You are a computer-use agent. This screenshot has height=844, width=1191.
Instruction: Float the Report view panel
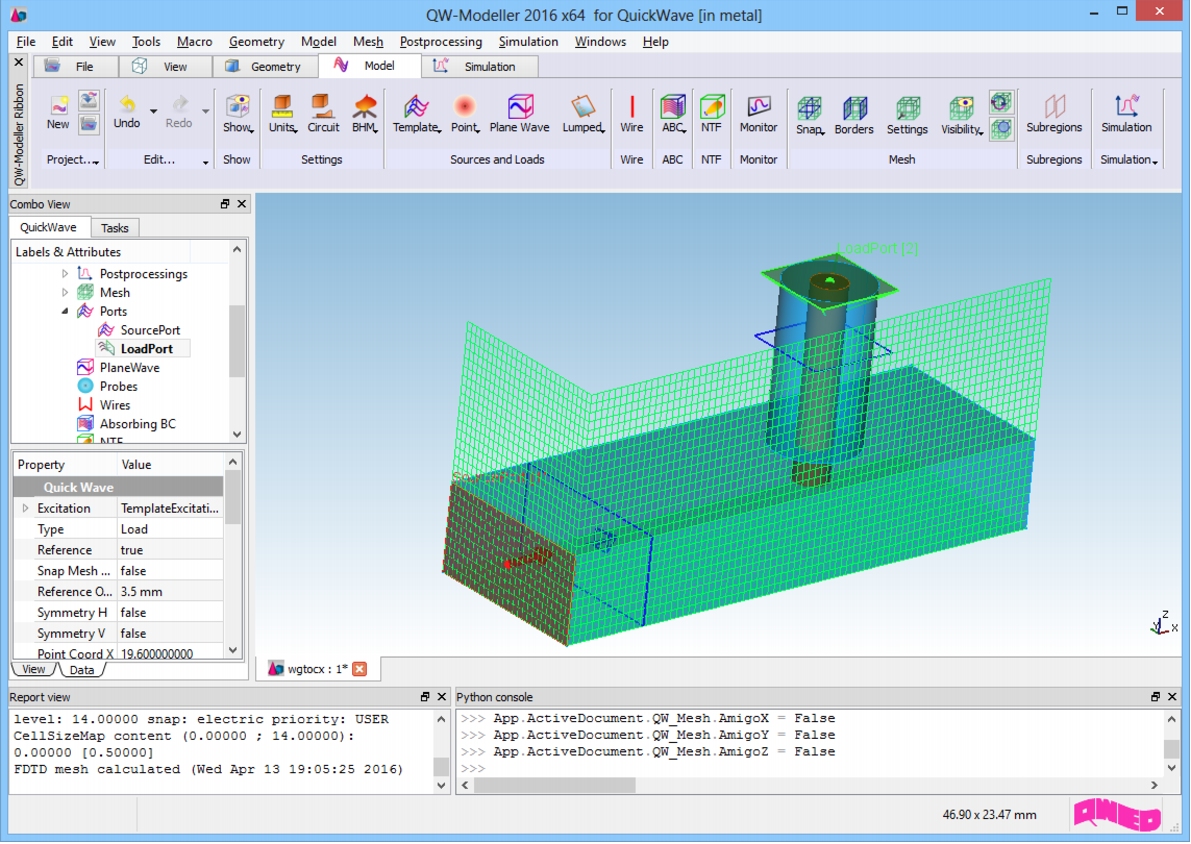tap(425, 697)
